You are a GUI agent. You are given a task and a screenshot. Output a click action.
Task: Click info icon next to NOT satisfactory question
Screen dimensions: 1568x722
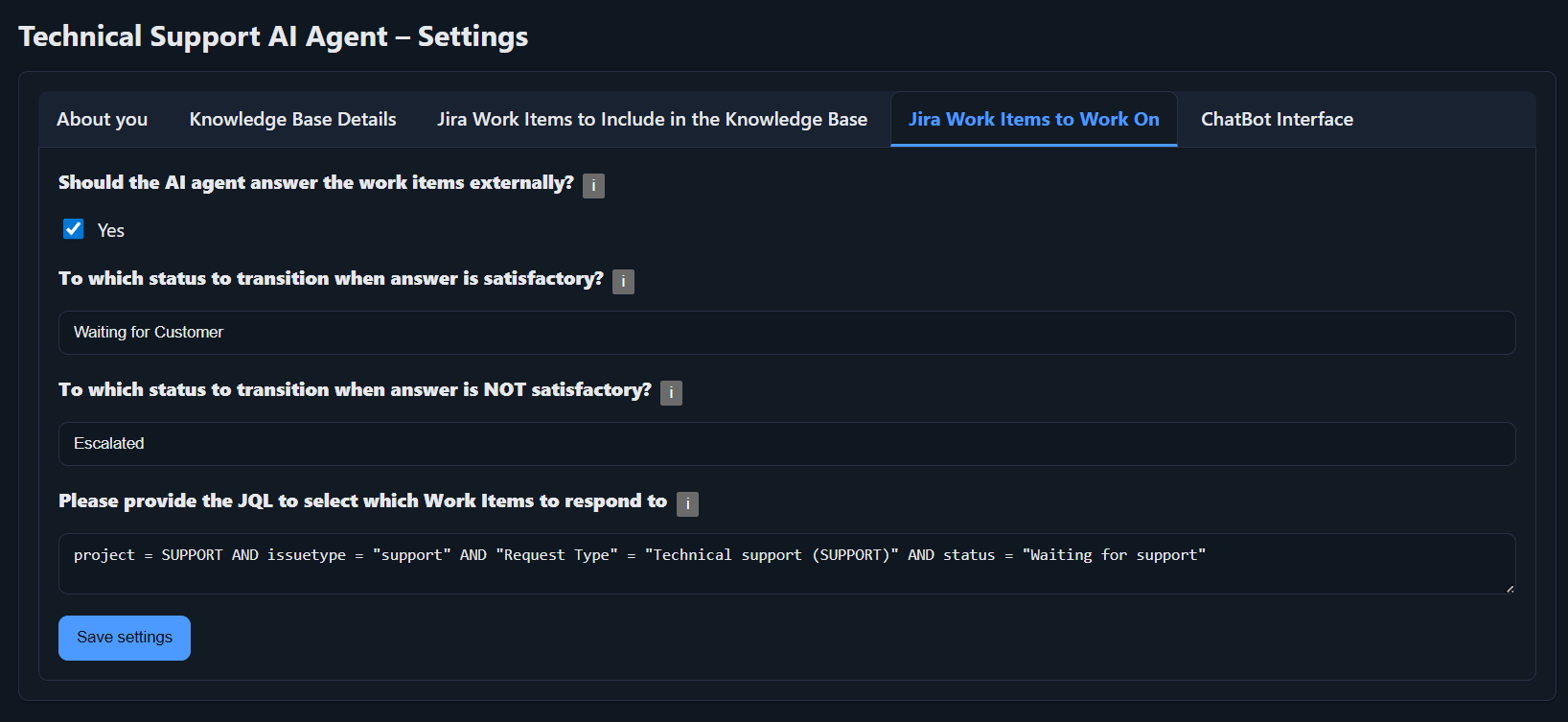(671, 393)
